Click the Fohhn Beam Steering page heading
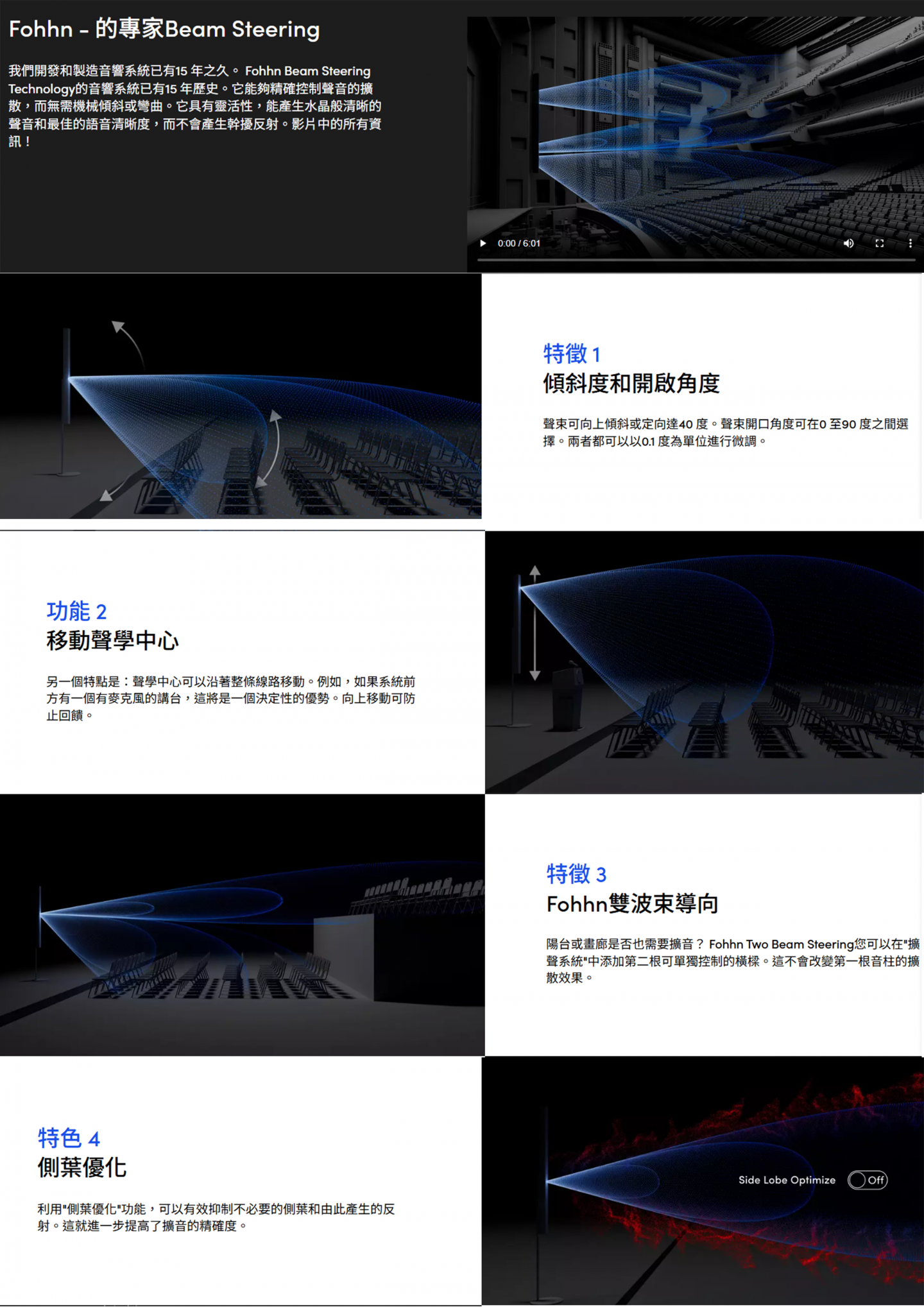The image size is (924, 1307). [x=164, y=29]
